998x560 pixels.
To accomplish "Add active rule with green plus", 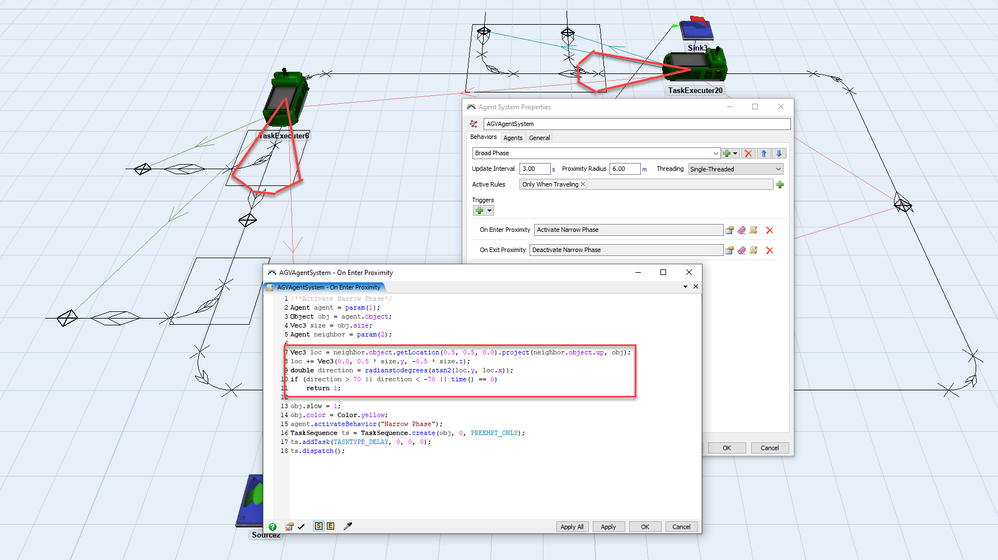I will (x=780, y=185).
